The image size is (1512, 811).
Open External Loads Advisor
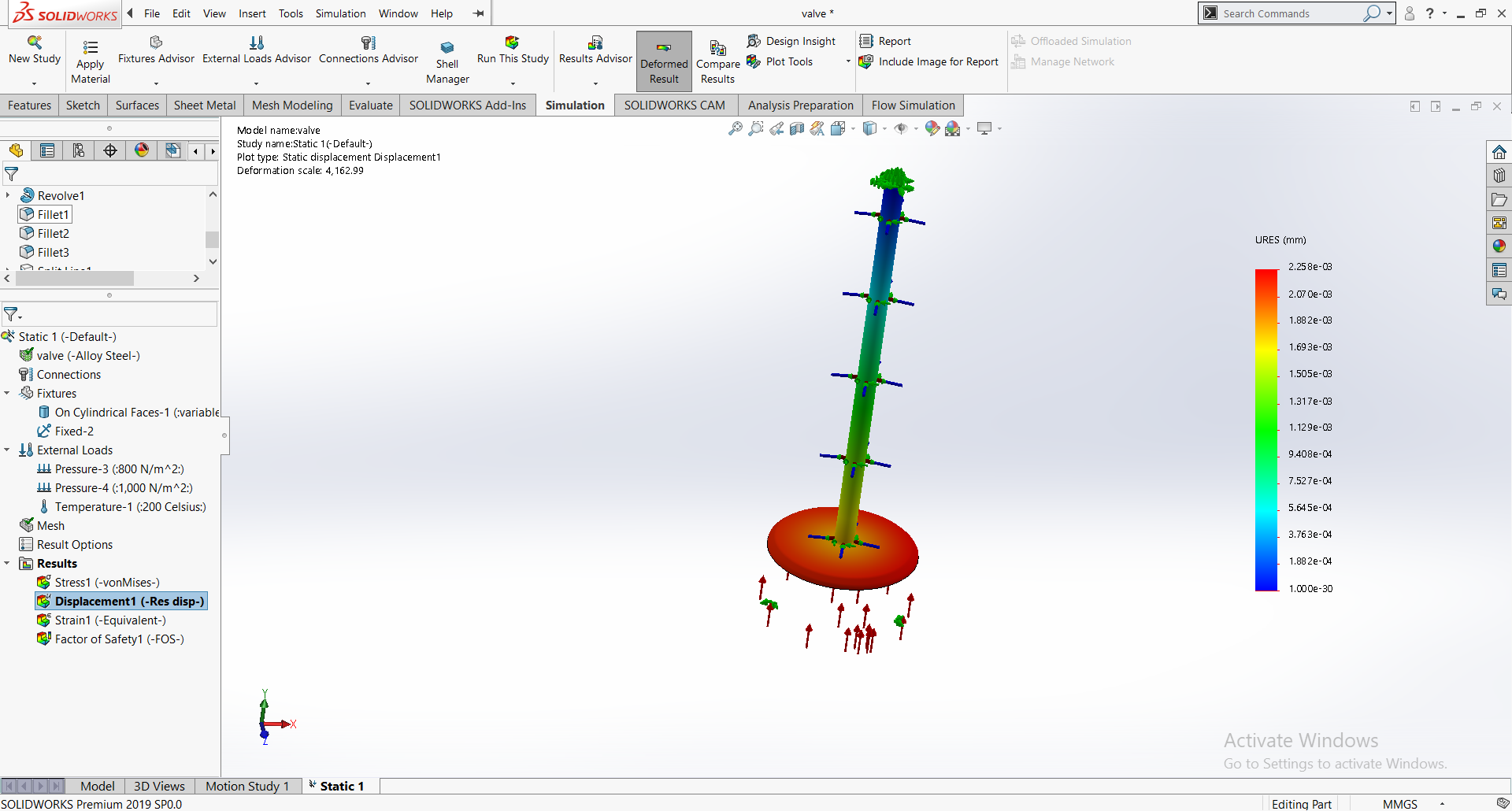(257, 49)
